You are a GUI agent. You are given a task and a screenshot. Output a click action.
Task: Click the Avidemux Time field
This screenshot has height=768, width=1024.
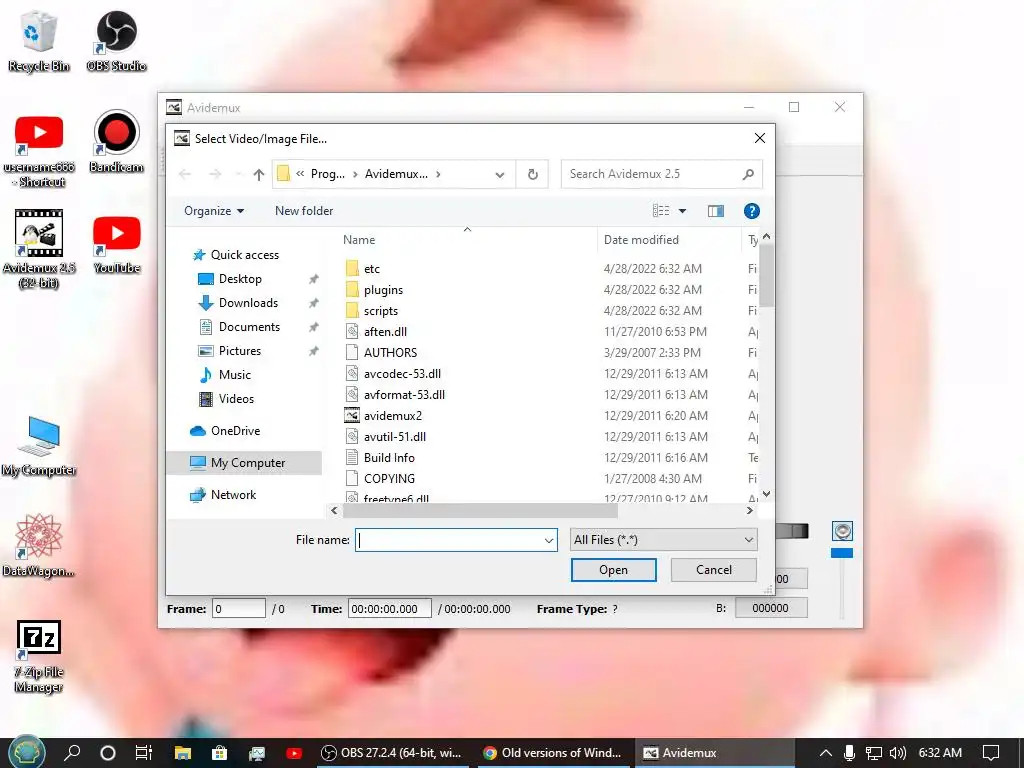pos(389,609)
